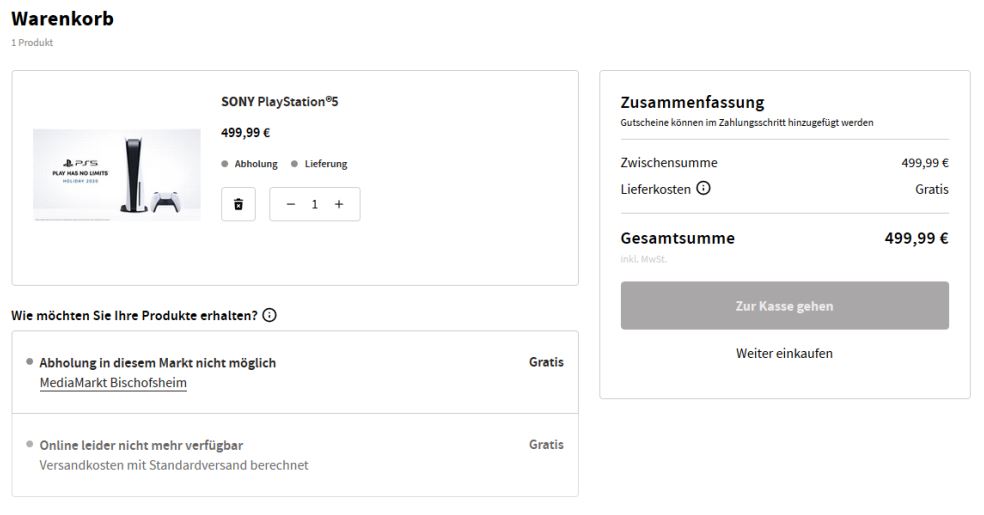This screenshot has width=984, height=515.
Task: Remove PlayStation 5 using the trash icon
Action: point(238,204)
